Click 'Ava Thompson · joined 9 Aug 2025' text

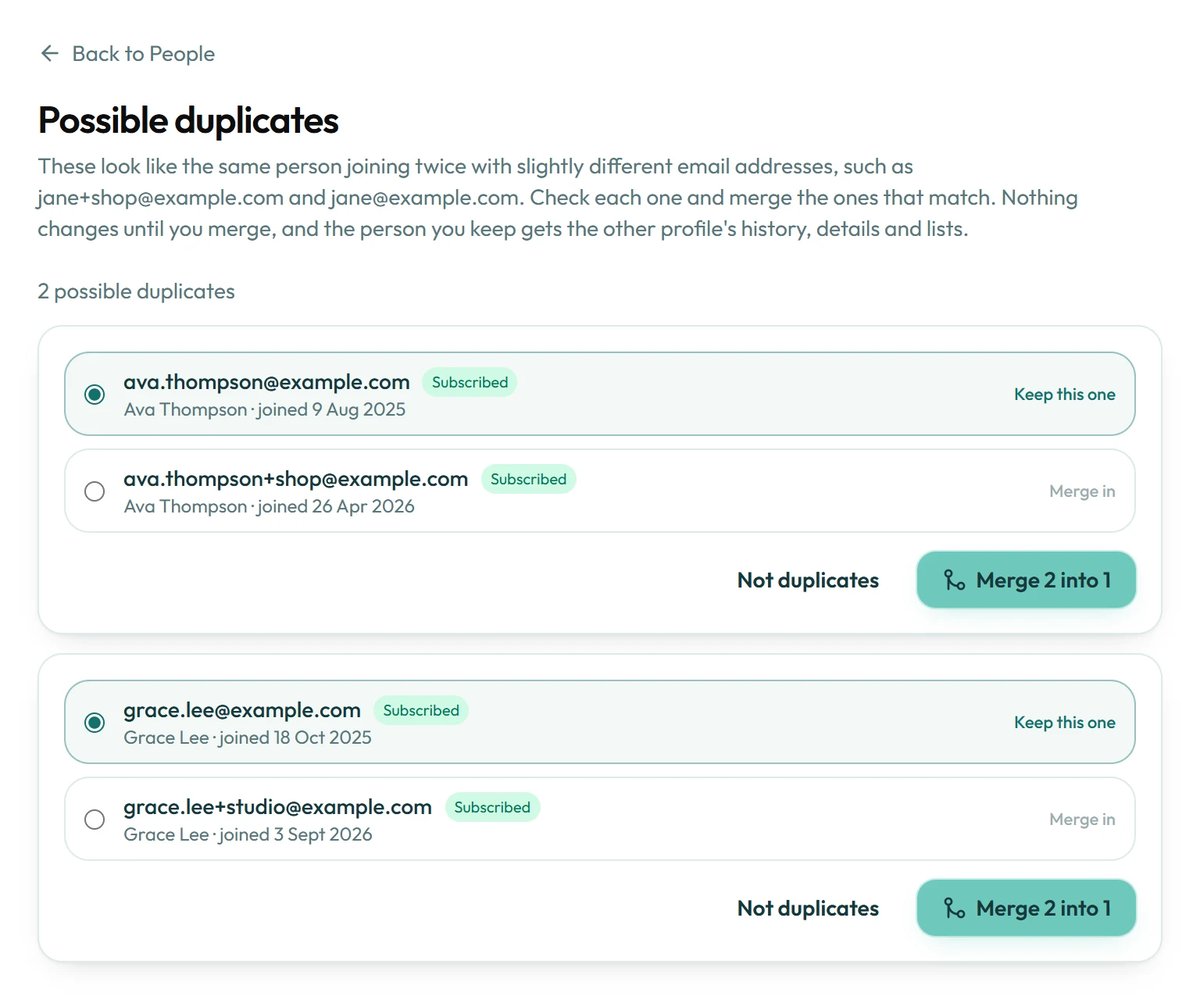265,409
